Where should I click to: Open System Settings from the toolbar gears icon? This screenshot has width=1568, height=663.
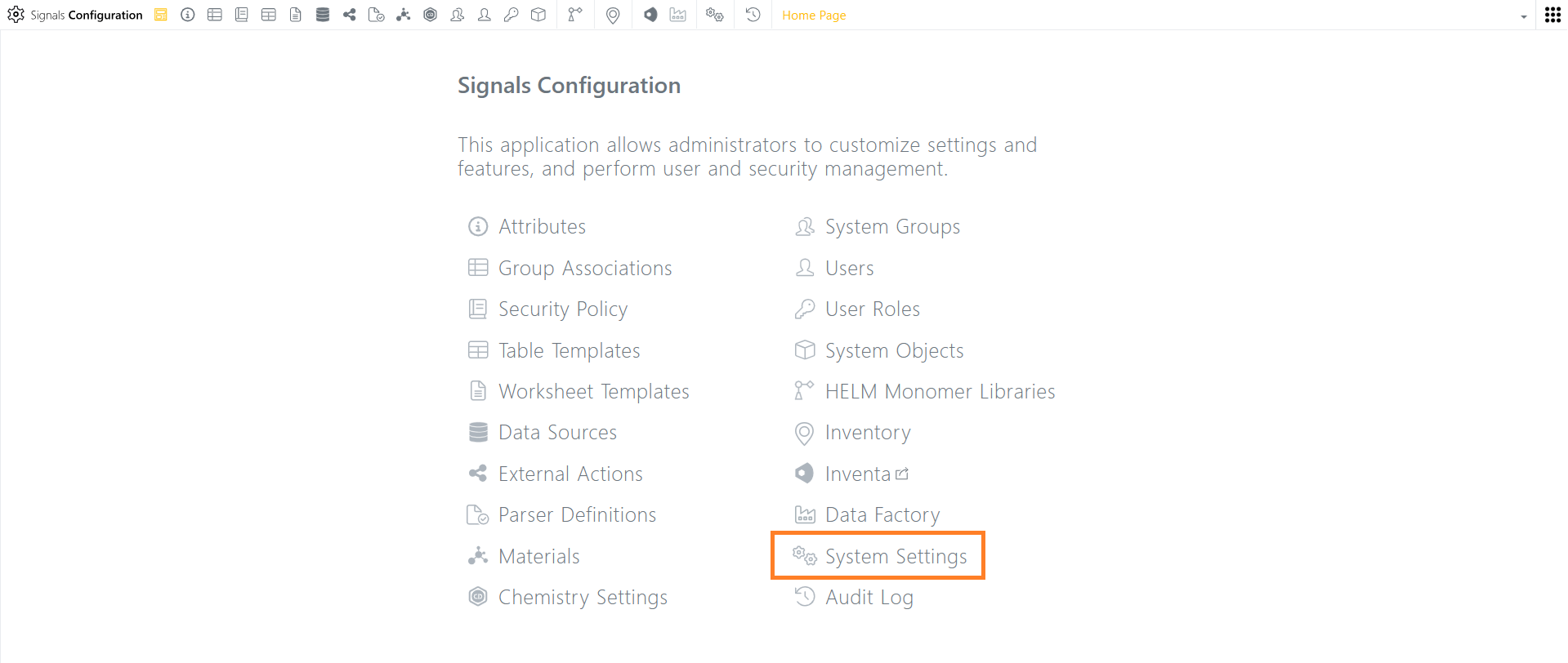(715, 15)
